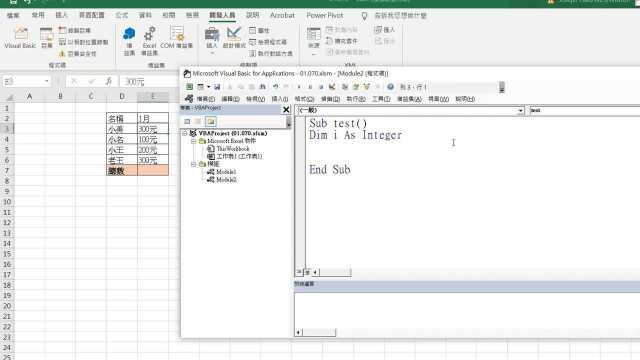Click Undo arrow in VBA toolbar

tap(276, 87)
